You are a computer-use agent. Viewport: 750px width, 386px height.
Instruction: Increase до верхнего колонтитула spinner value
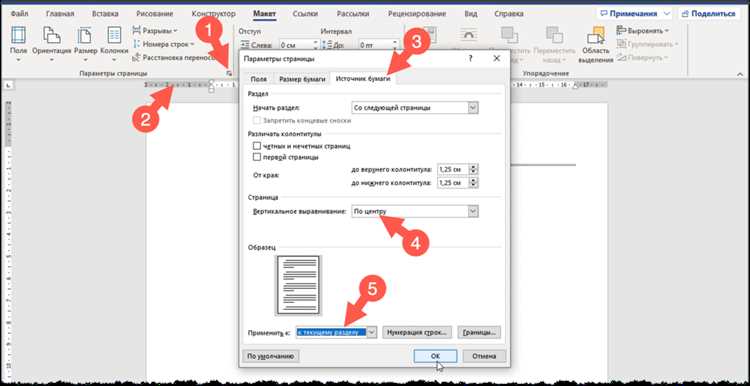click(x=474, y=167)
